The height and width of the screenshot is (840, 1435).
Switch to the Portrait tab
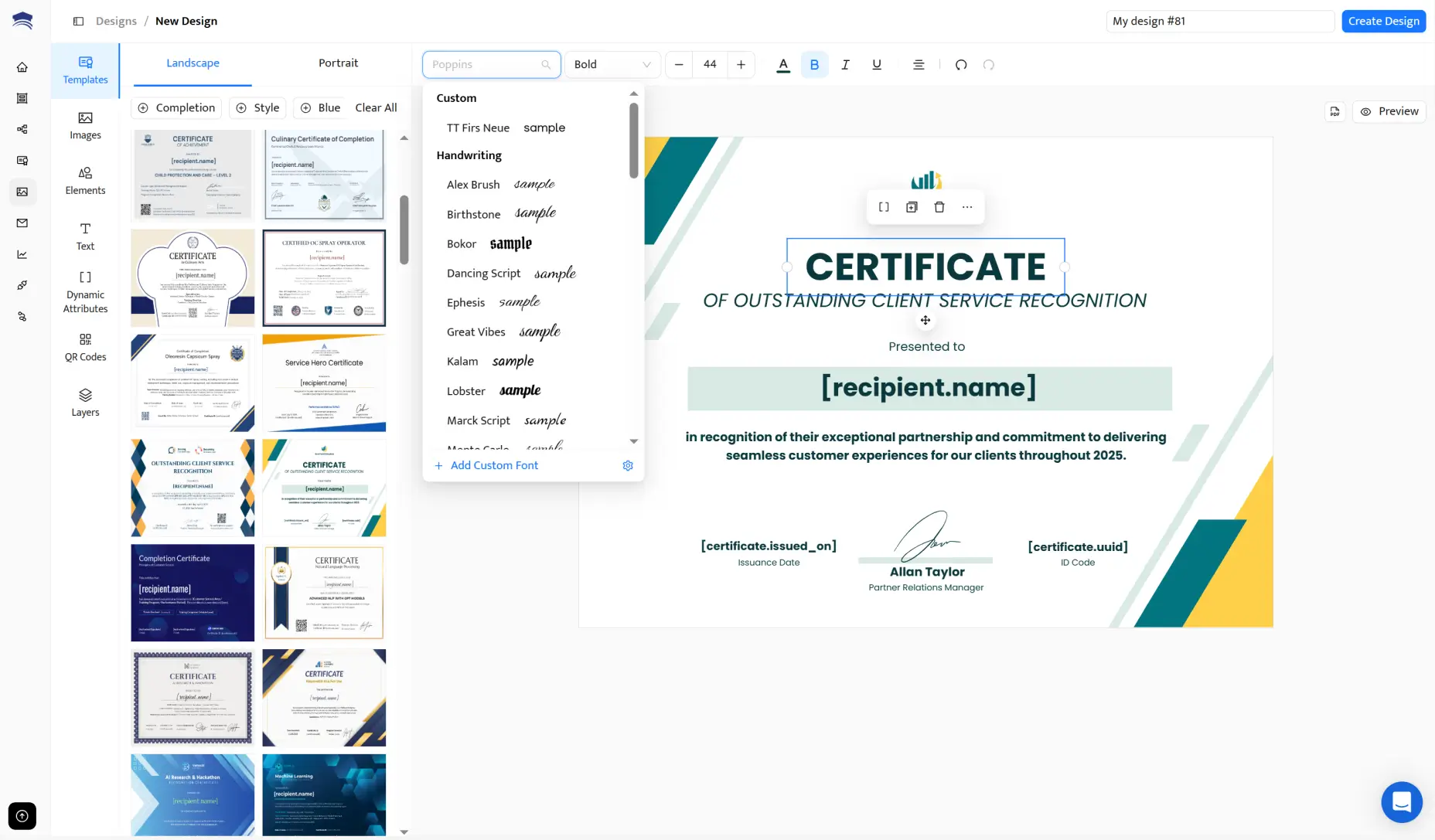[x=338, y=63]
